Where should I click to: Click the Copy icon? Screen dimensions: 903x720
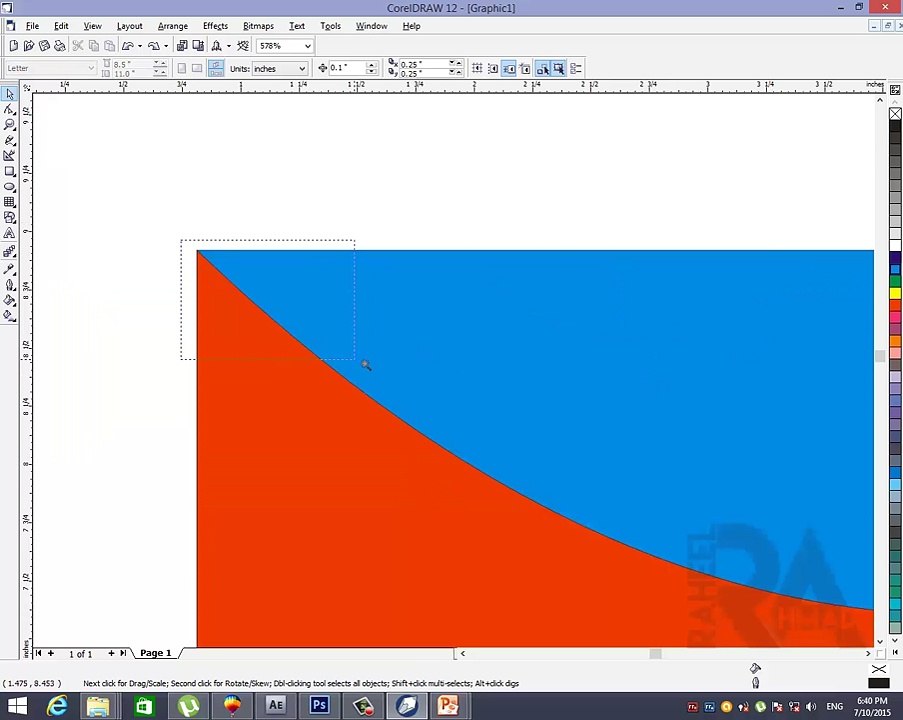pyautogui.click(x=94, y=46)
